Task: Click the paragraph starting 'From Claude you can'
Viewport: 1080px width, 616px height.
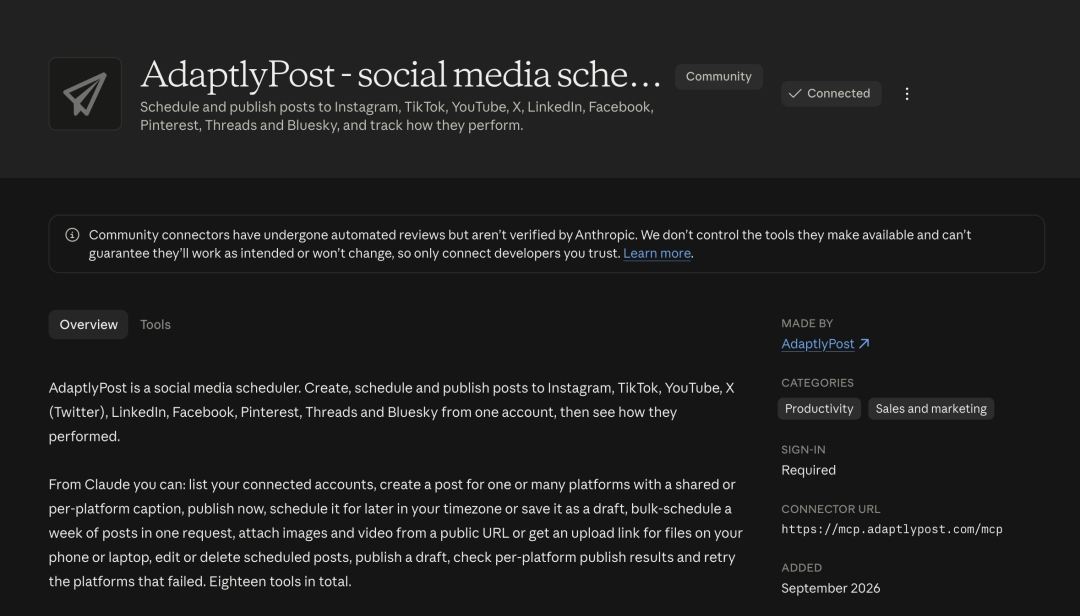Action: click(x=395, y=533)
